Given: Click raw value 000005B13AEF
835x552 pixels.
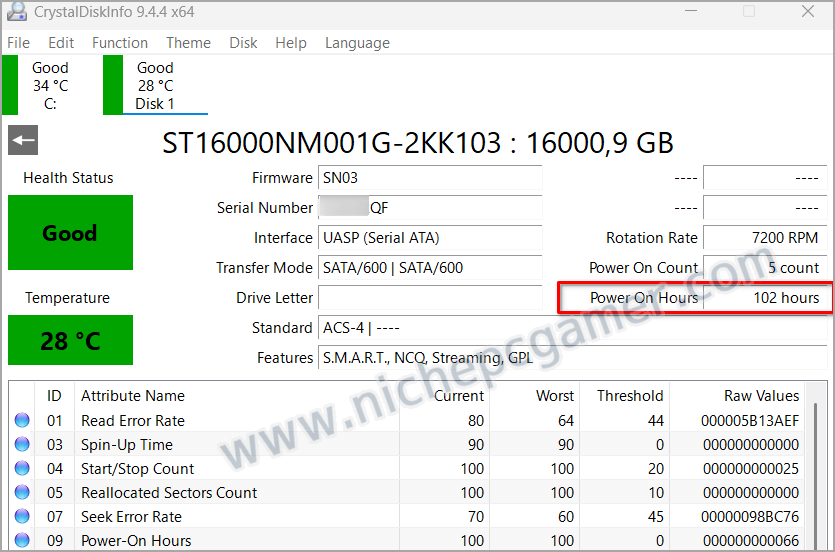Looking at the screenshot, I should tap(750, 421).
